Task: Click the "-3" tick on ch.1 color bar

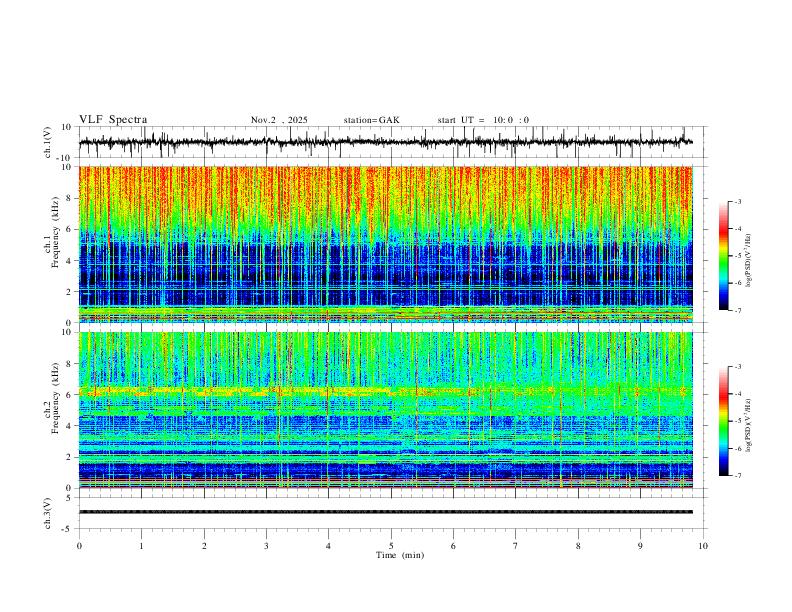Action: pyautogui.click(x=737, y=201)
